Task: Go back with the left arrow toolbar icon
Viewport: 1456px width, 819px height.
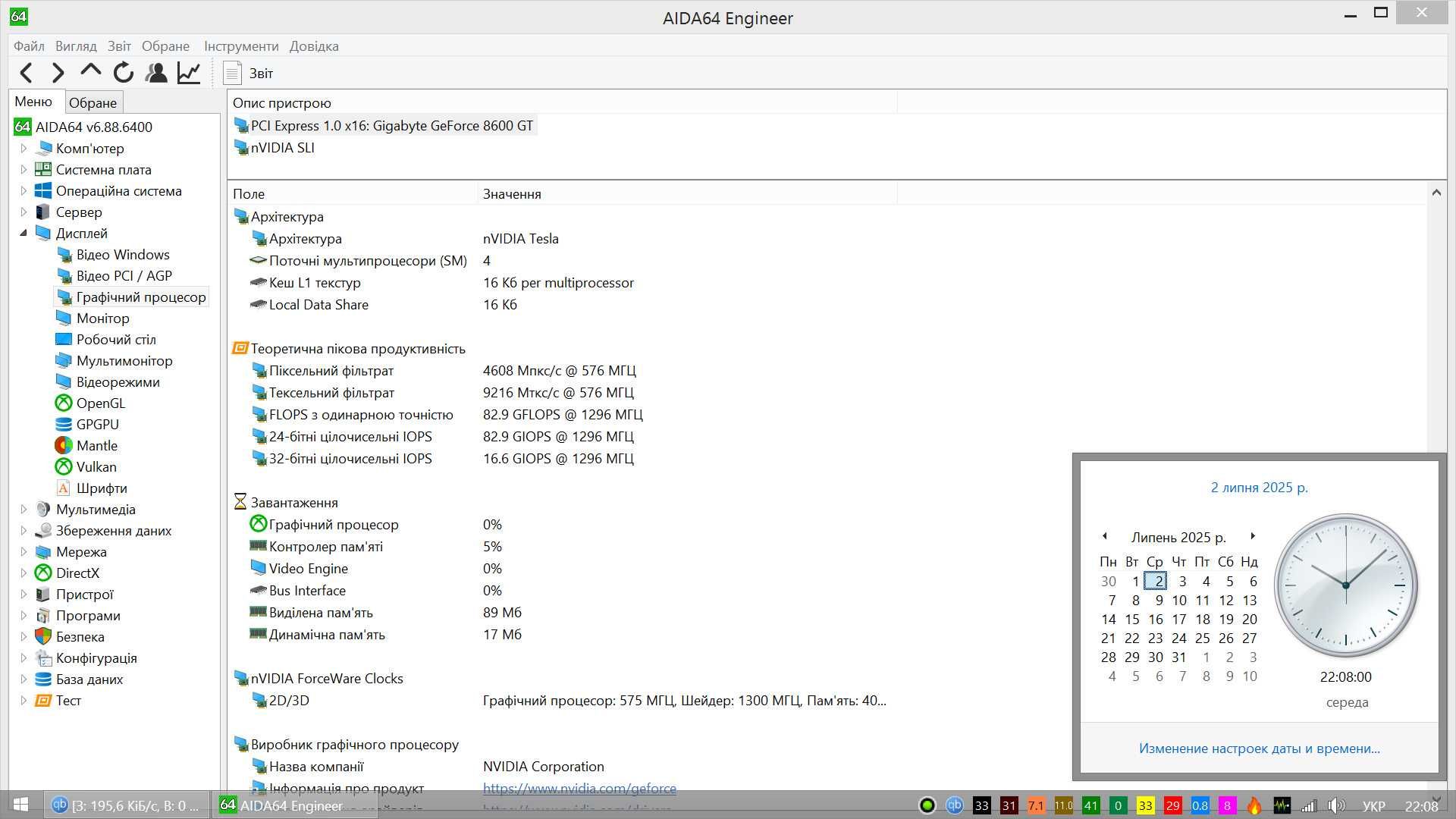Action: pyautogui.click(x=27, y=73)
